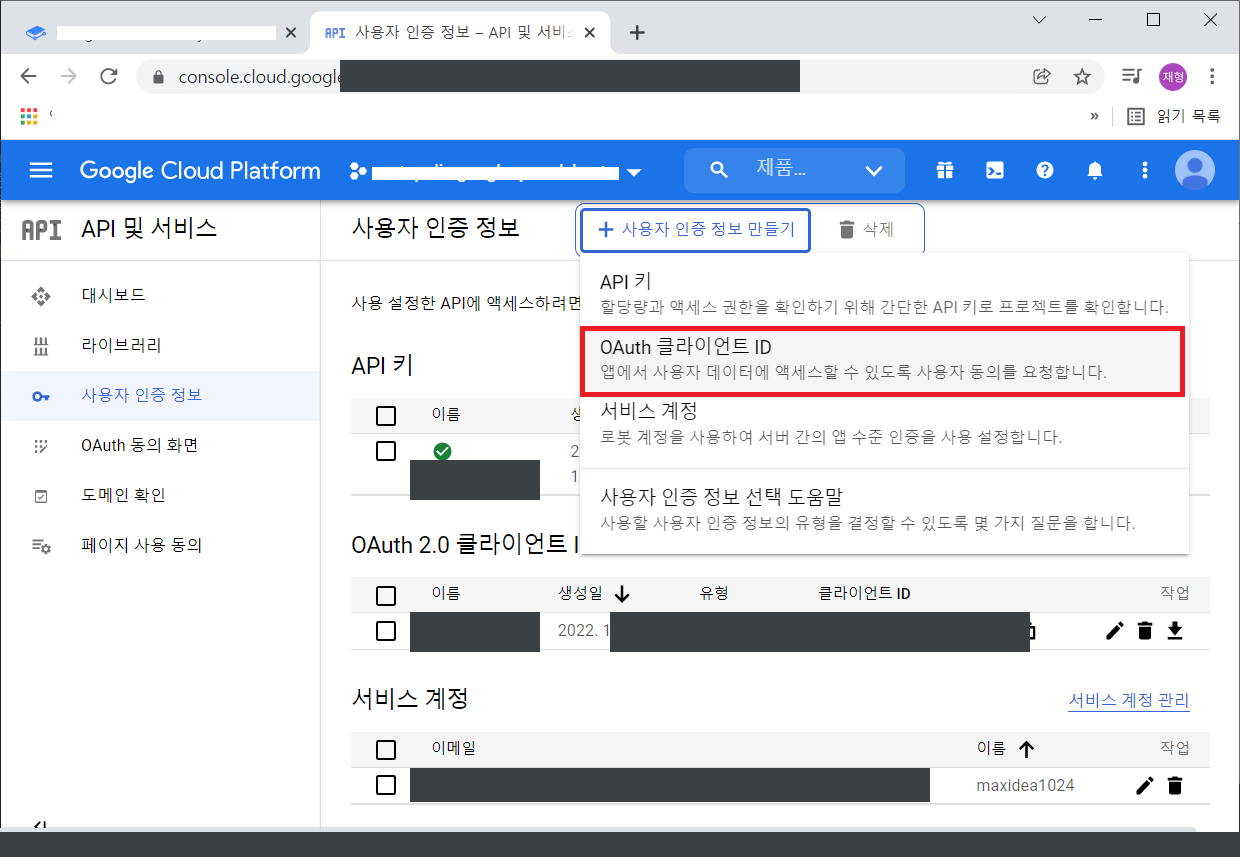Reload the page
The width and height of the screenshot is (1240, 857).
(x=109, y=77)
